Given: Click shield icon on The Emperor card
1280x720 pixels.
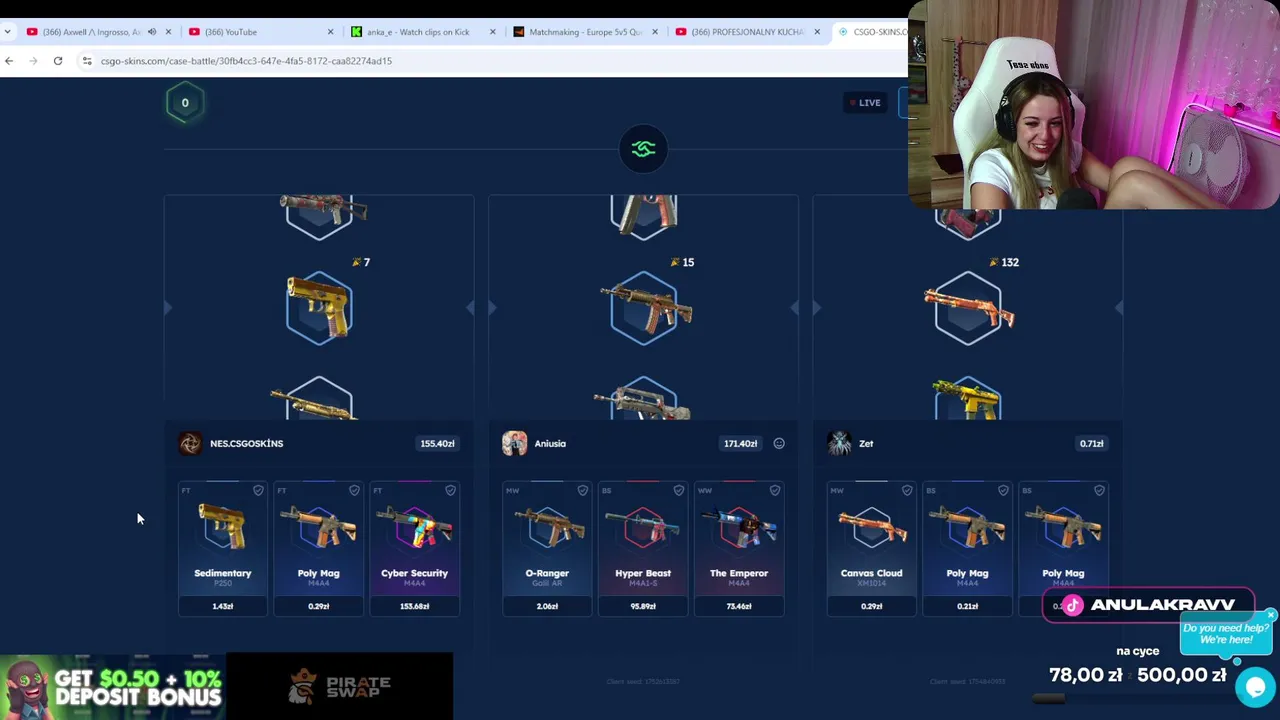Looking at the screenshot, I should coord(774,490).
